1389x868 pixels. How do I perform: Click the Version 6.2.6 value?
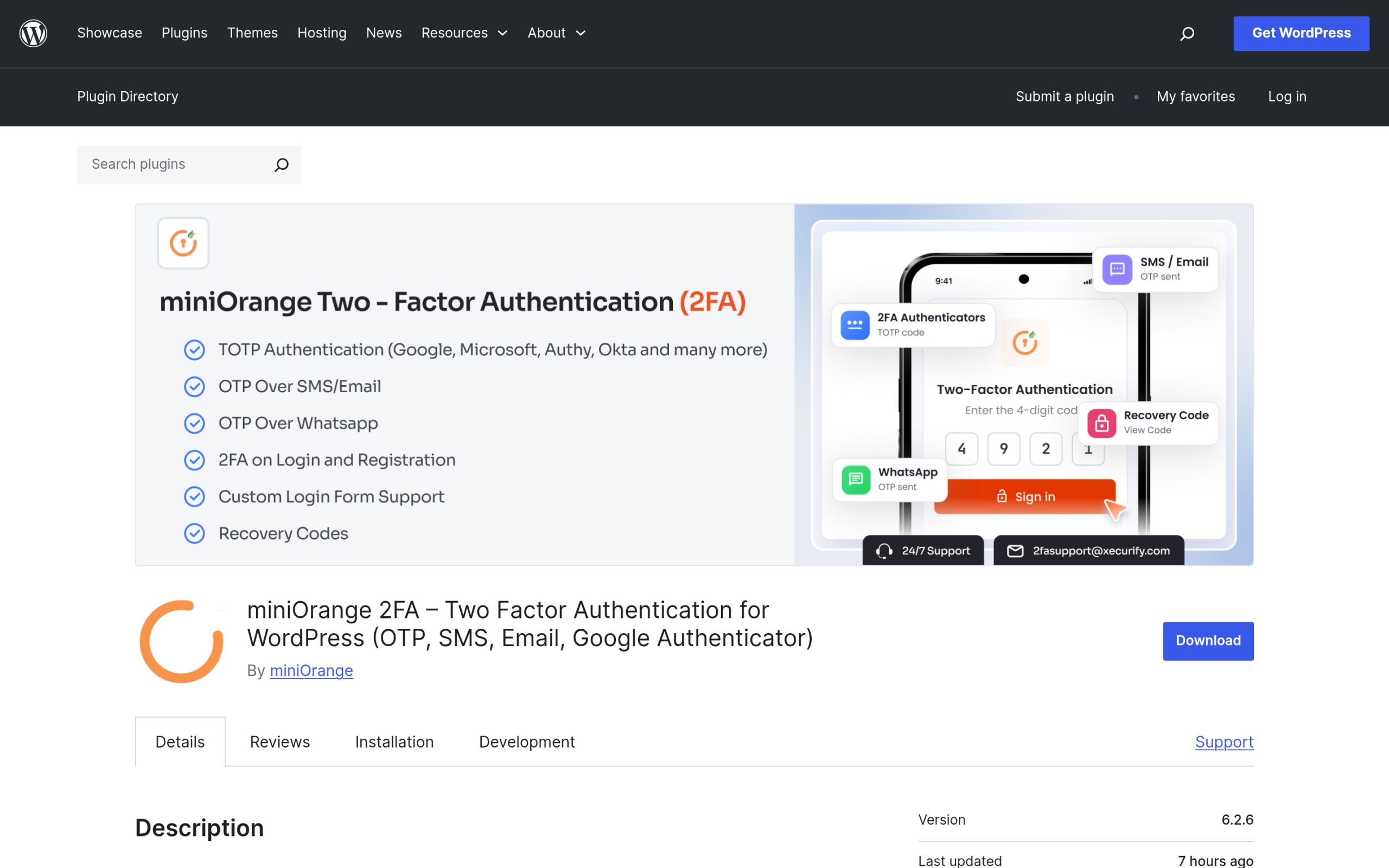pos(1238,820)
